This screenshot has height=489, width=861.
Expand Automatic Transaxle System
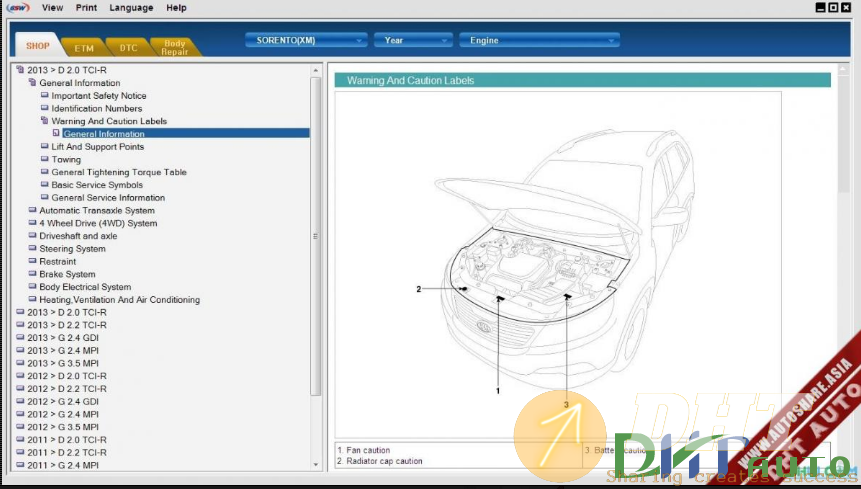click(97, 210)
